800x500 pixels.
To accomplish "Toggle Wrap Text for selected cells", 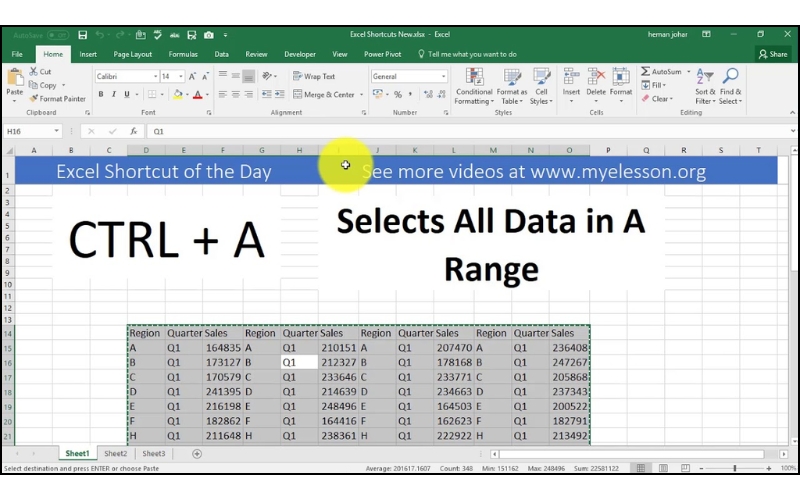I will click(314, 76).
